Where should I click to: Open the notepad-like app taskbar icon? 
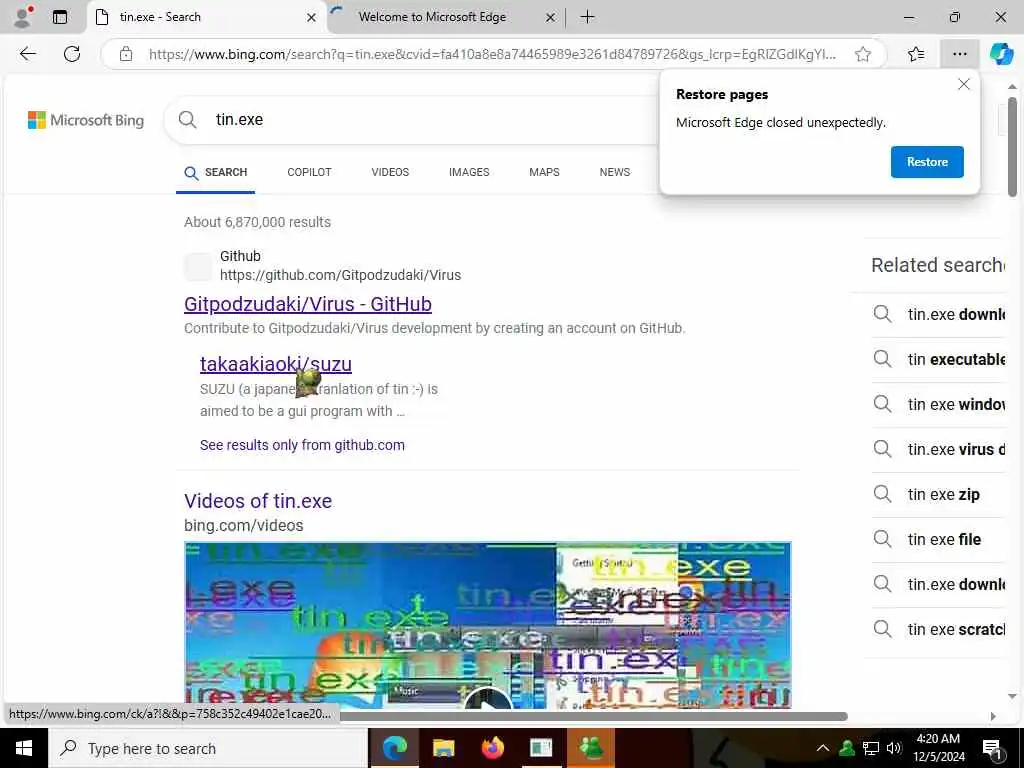coord(541,748)
